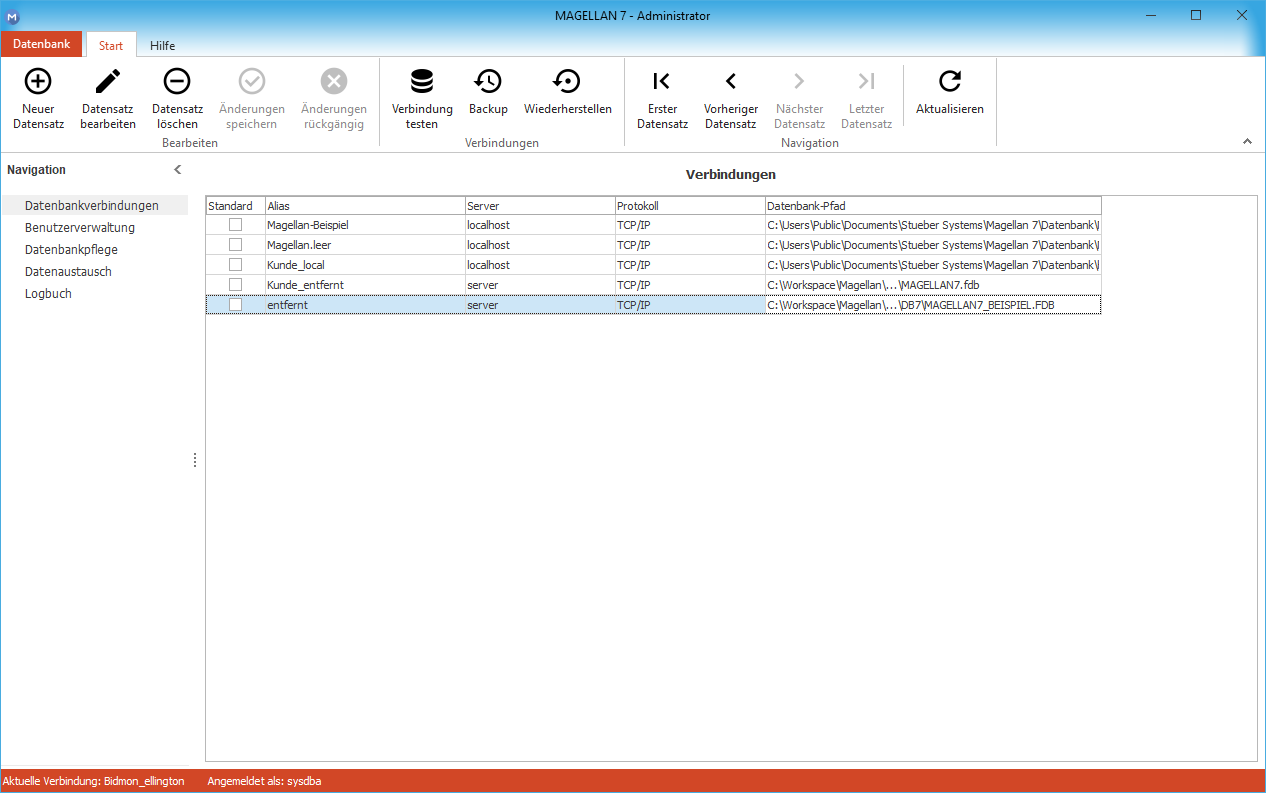Go to Vorheriger Datensatz
Screen dimensions: 1266x793
(x=731, y=81)
